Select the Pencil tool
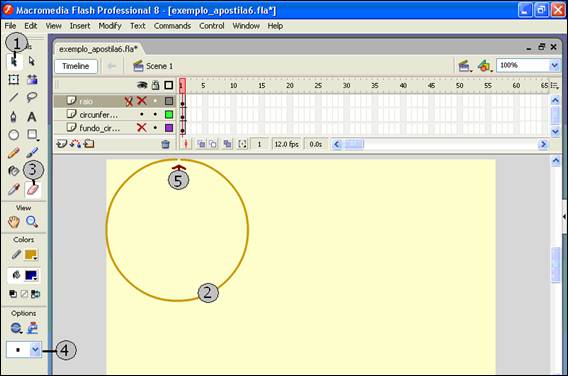 [x=14, y=153]
